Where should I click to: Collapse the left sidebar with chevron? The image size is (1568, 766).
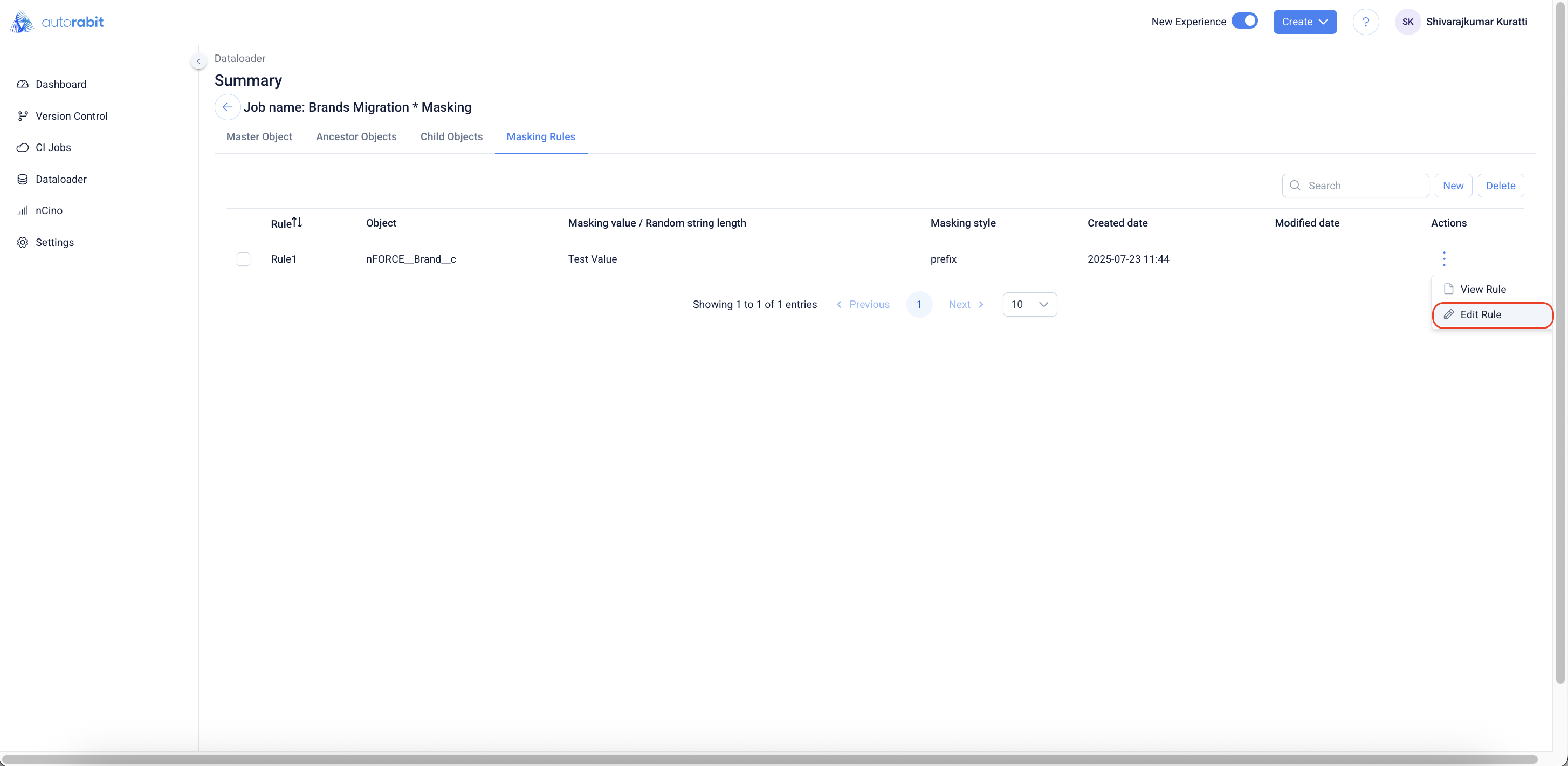pyautogui.click(x=198, y=61)
